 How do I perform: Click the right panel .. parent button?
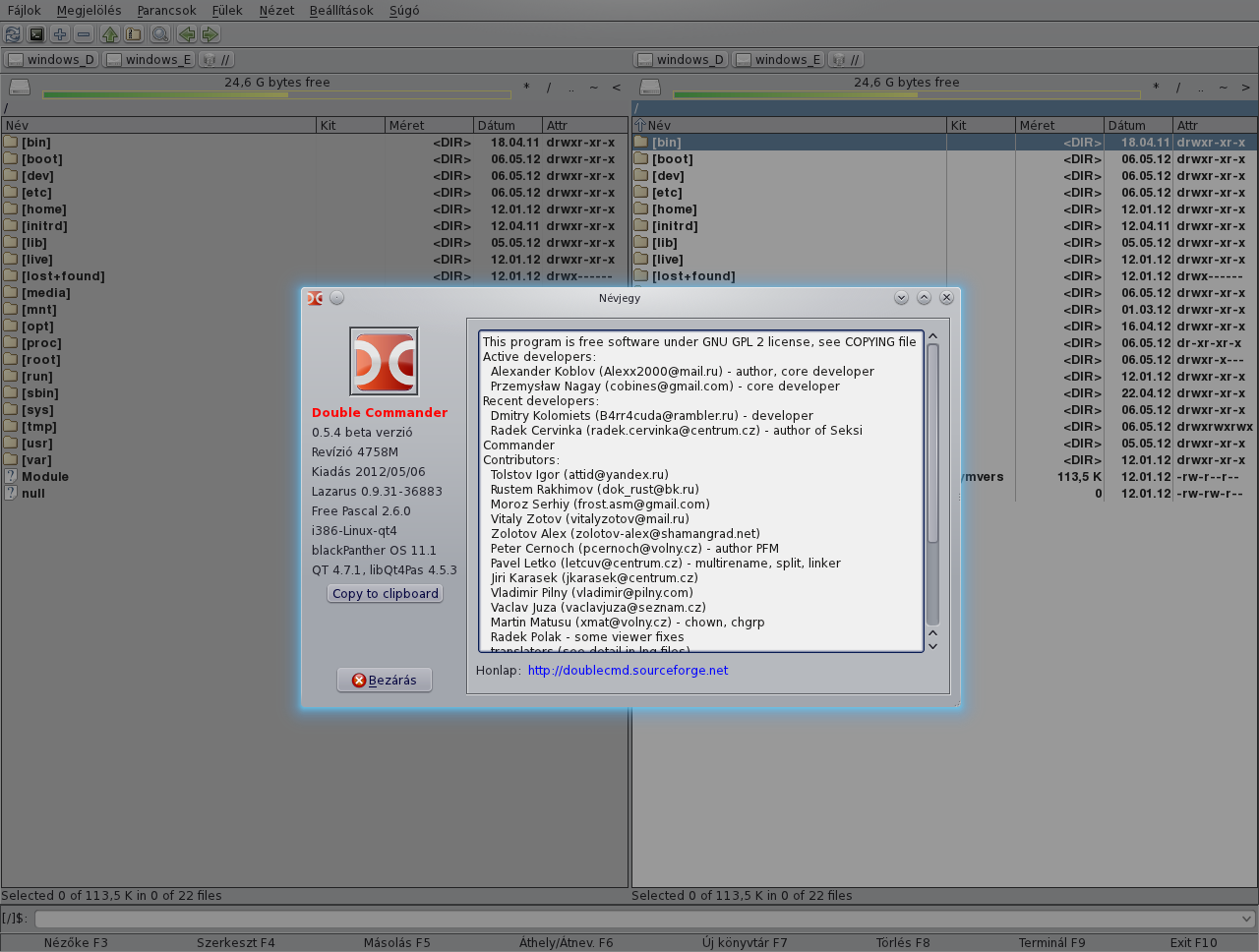coord(1201,88)
